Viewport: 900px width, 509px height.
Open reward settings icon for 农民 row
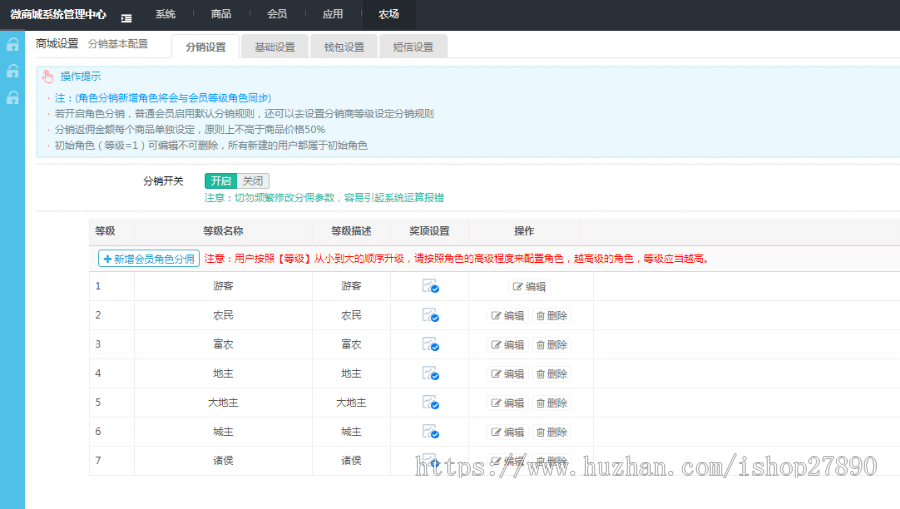(x=430, y=315)
